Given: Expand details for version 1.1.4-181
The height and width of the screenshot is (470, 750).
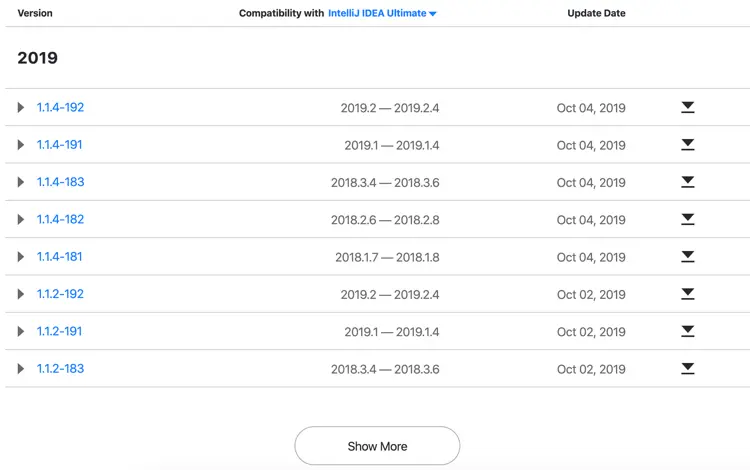Looking at the screenshot, I should click(21, 257).
